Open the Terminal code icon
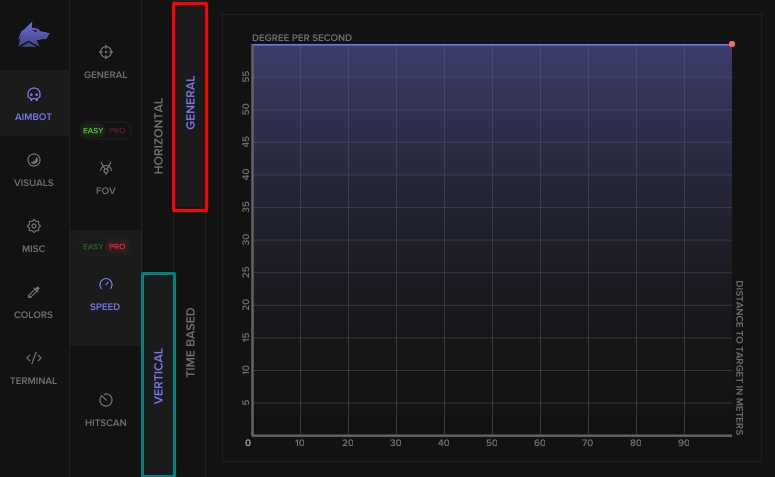775x477 pixels. tap(34, 358)
